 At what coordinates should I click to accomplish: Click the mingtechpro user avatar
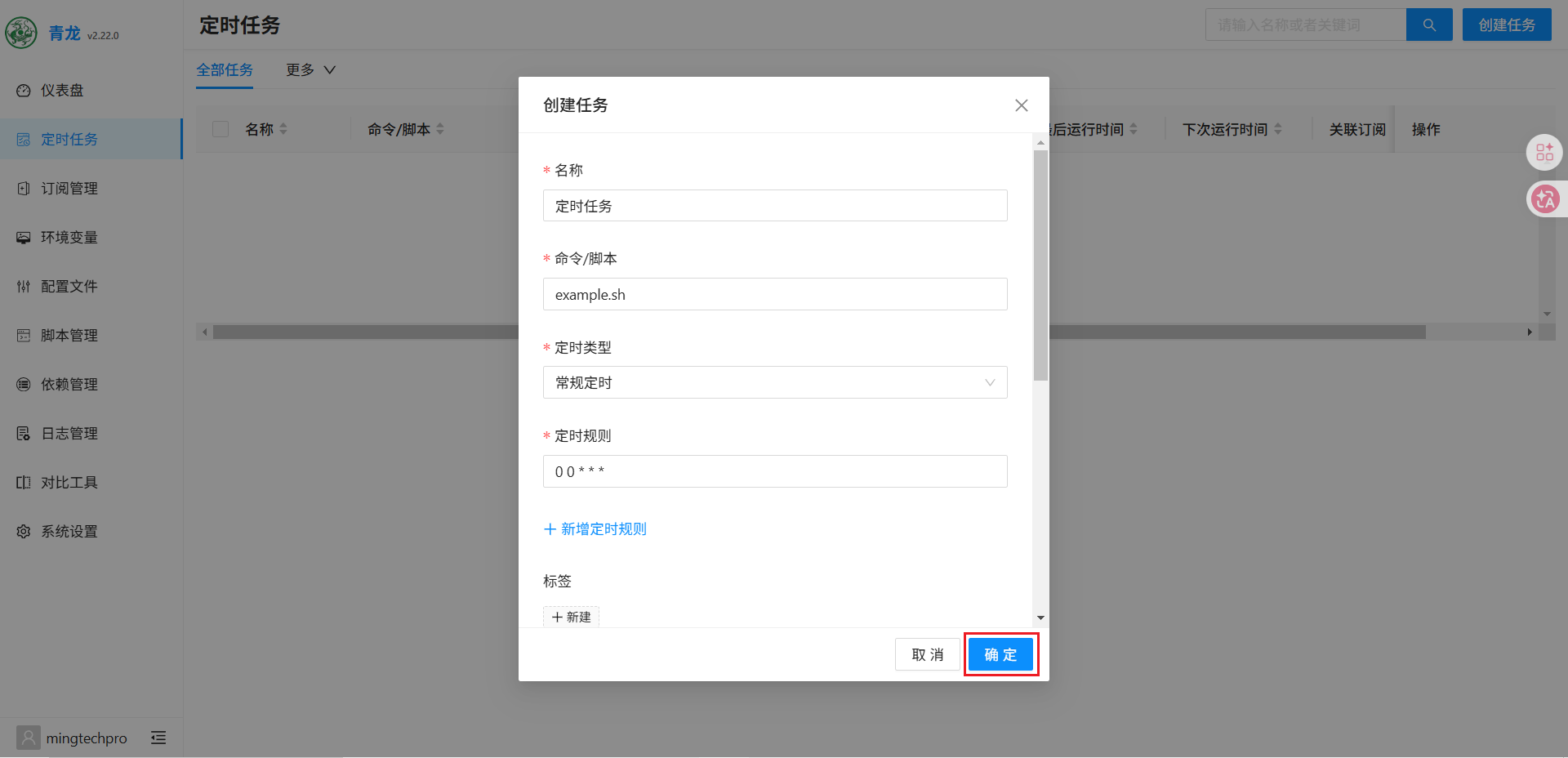(29, 738)
